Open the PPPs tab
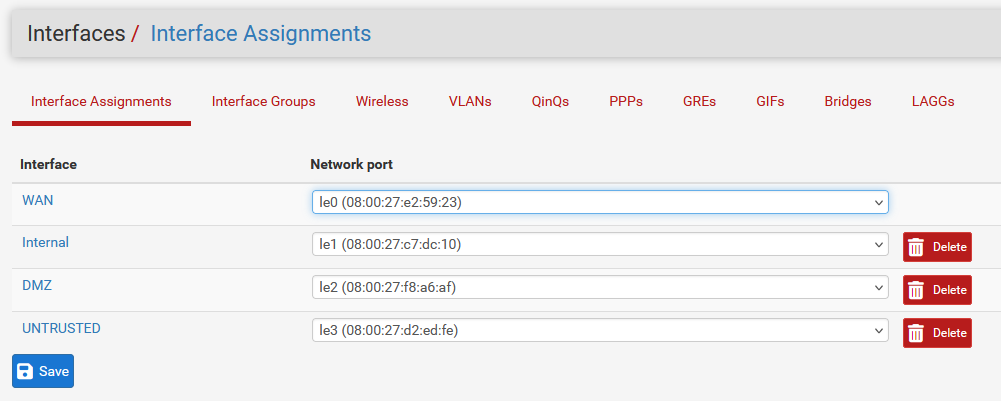Viewport: 1001px width, 401px height. tap(626, 102)
